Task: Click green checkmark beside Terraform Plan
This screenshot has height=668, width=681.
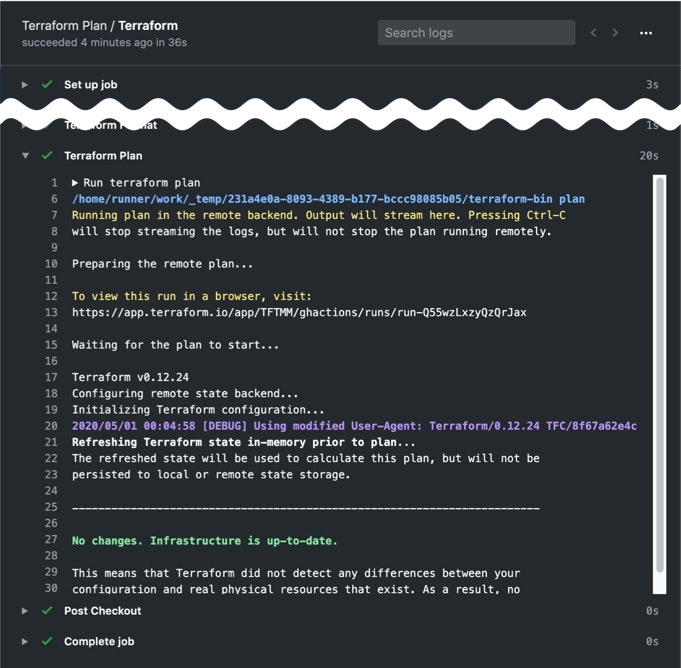Action: (x=46, y=156)
